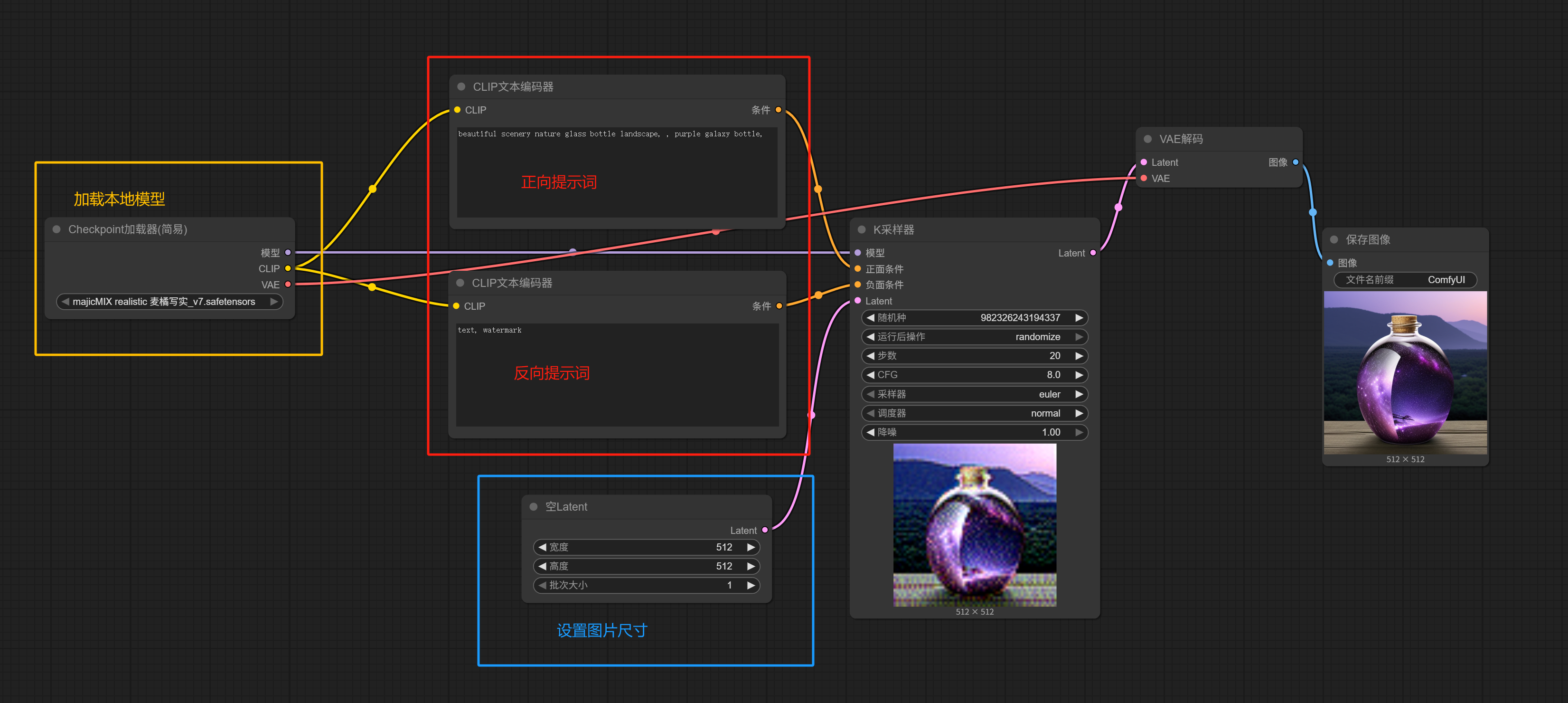The height and width of the screenshot is (703, 1568).
Task: Click the saved purple bottle image preview
Action: [1405, 372]
